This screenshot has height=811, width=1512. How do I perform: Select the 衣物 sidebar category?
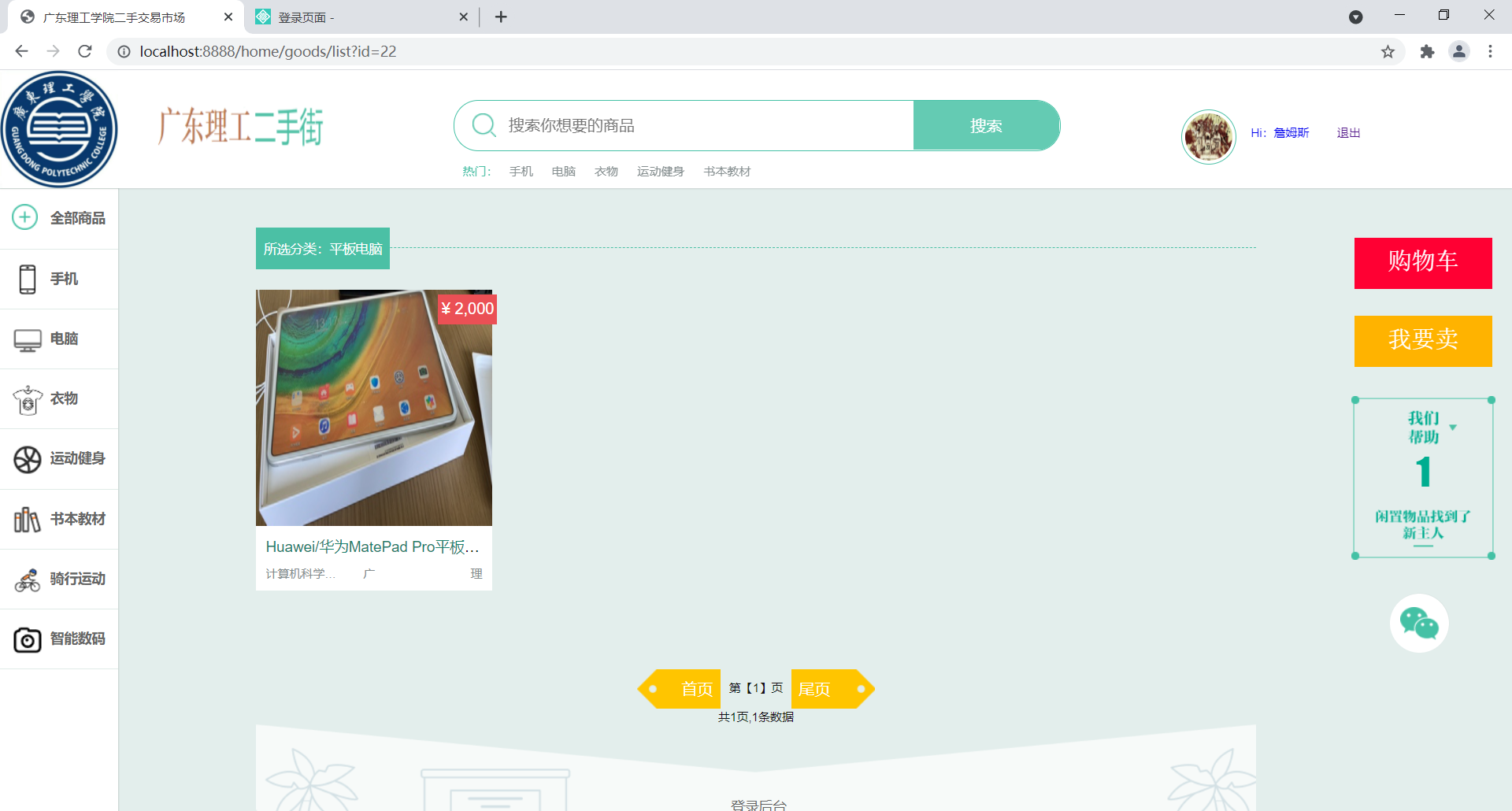(x=59, y=398)
